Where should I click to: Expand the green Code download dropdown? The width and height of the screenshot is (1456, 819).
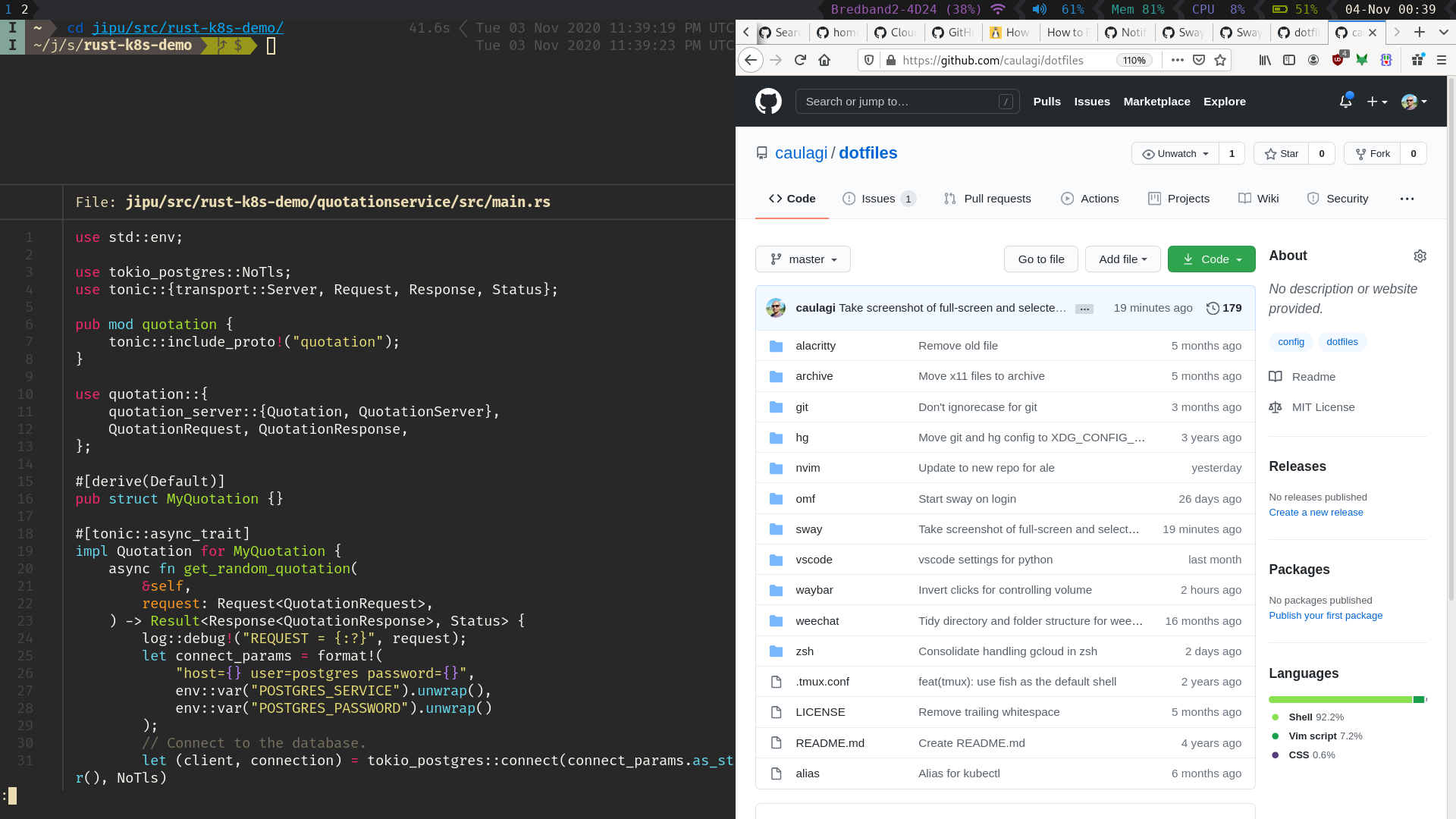1211,259
